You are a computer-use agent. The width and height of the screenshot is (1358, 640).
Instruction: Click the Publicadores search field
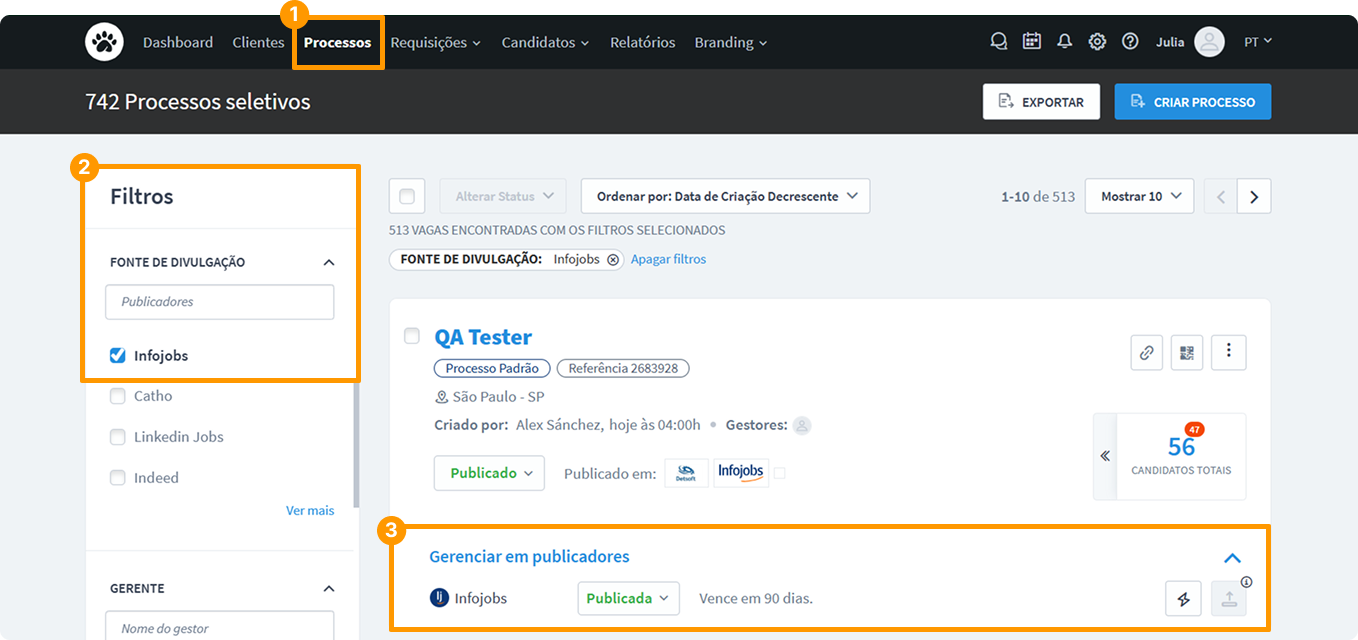[x=219, y=302]
